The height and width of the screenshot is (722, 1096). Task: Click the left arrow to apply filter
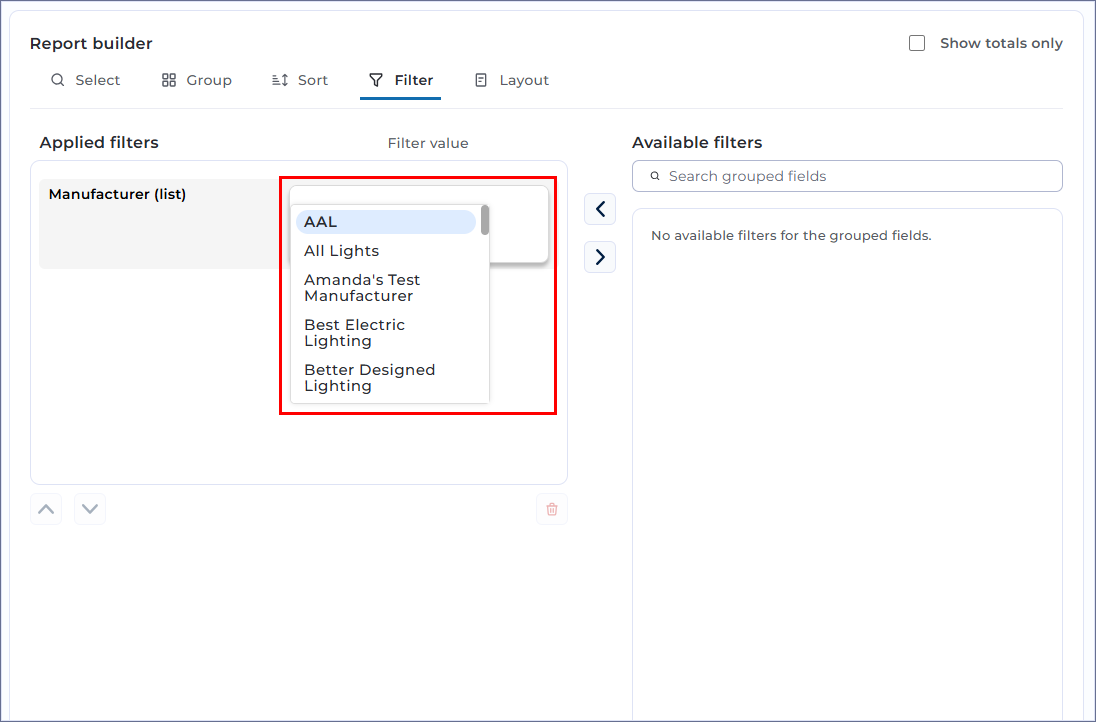600,209
